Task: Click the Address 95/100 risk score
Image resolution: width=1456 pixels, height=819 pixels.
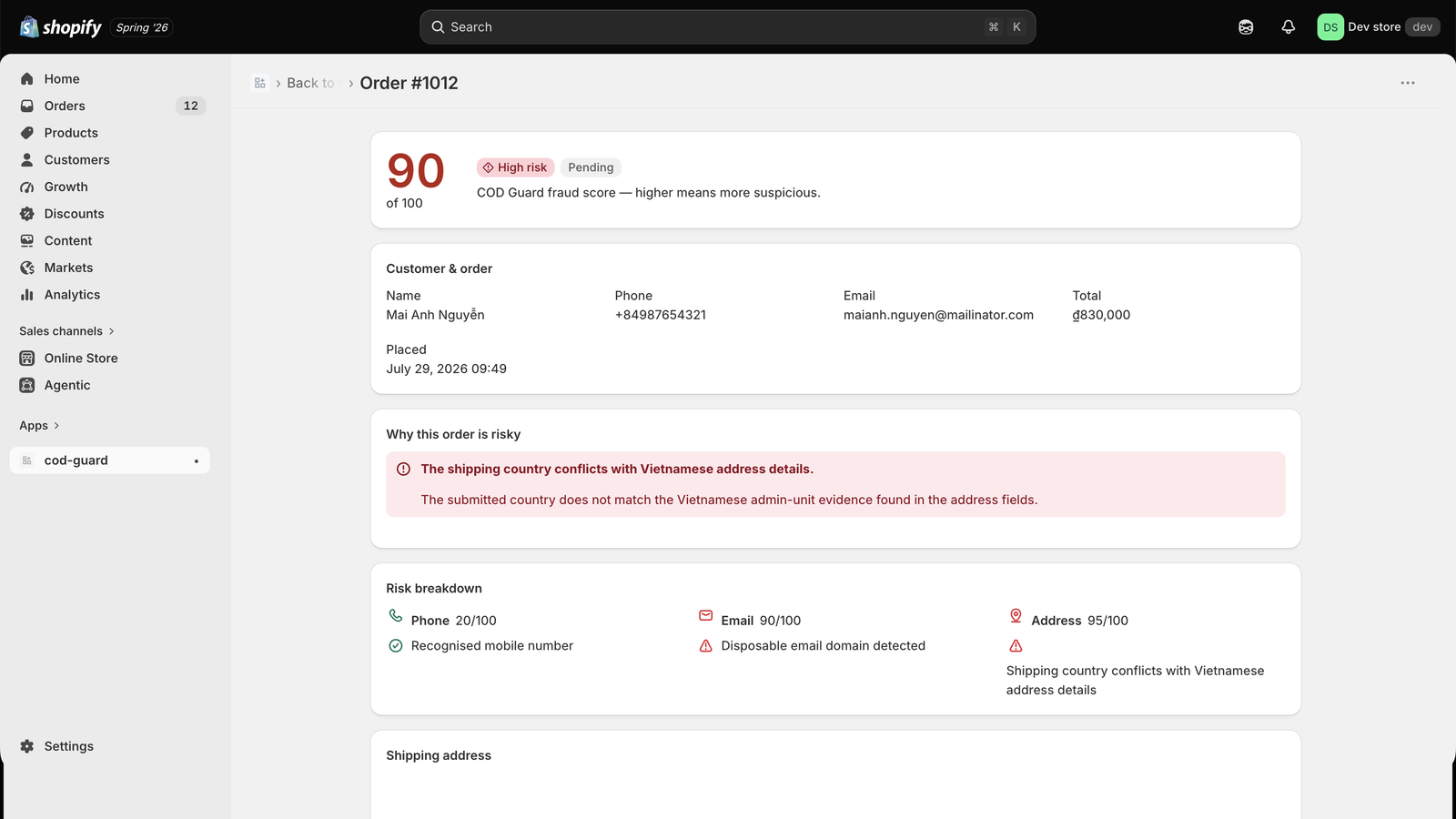Action: coord(1079,621)
